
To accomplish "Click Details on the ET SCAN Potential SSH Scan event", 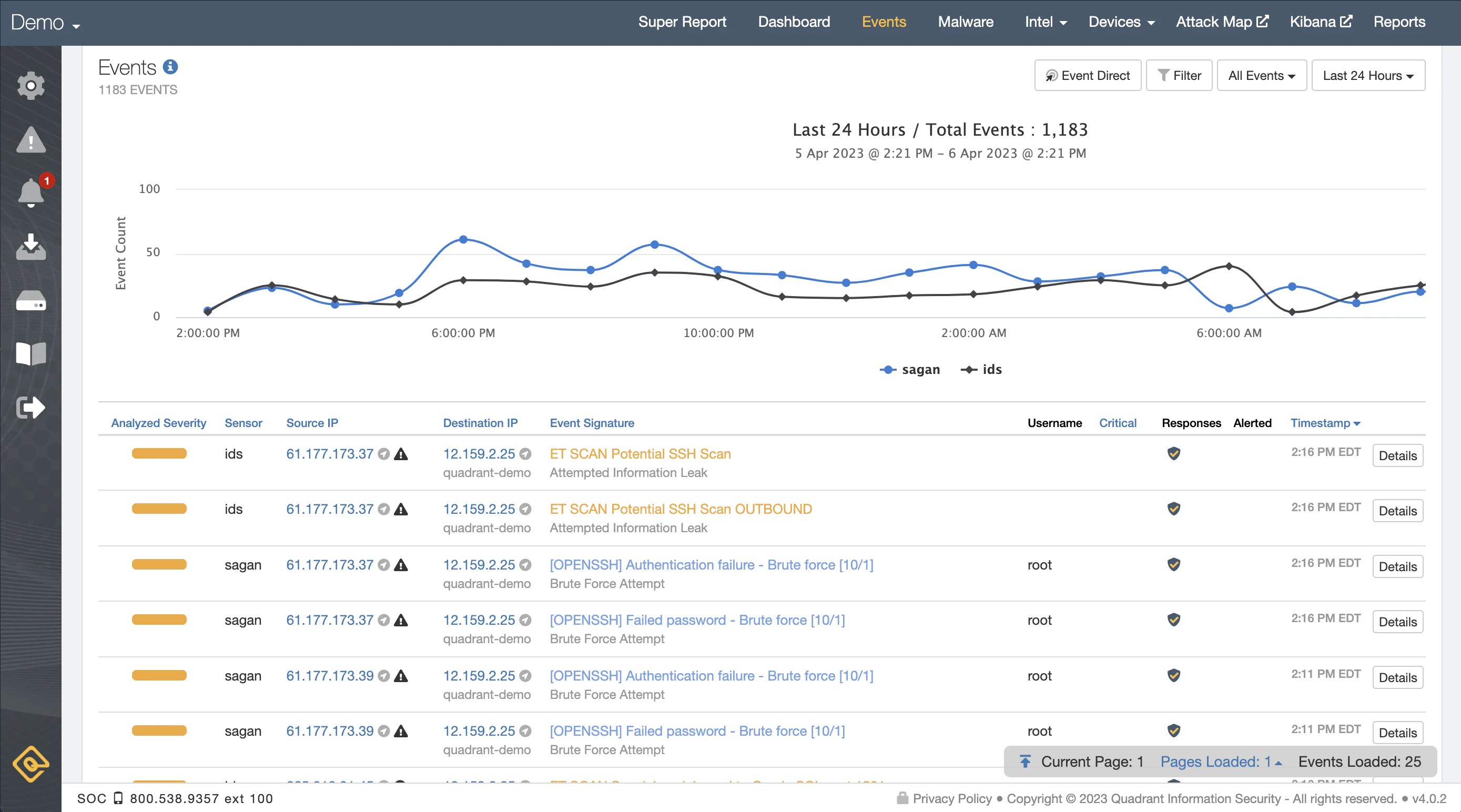I will [1397, 455].
